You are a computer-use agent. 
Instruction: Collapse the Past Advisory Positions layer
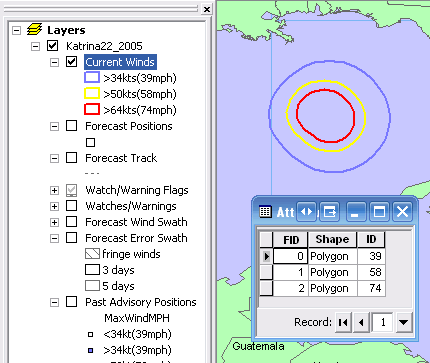(x=54, y=302)
